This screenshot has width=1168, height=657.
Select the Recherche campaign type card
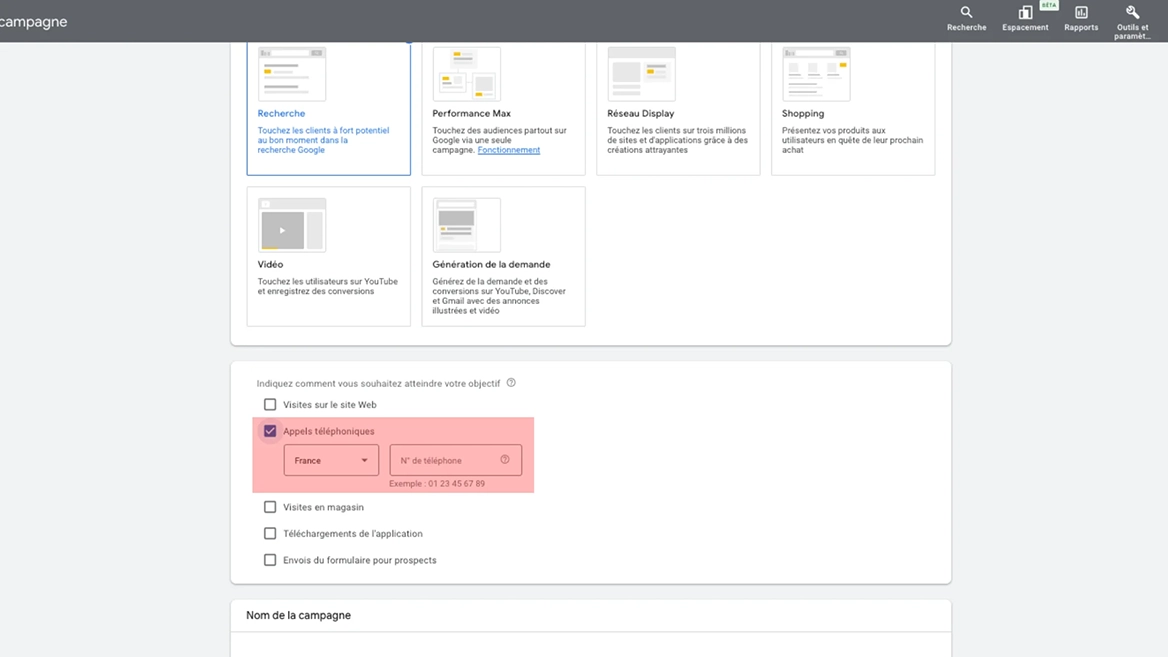328,109
